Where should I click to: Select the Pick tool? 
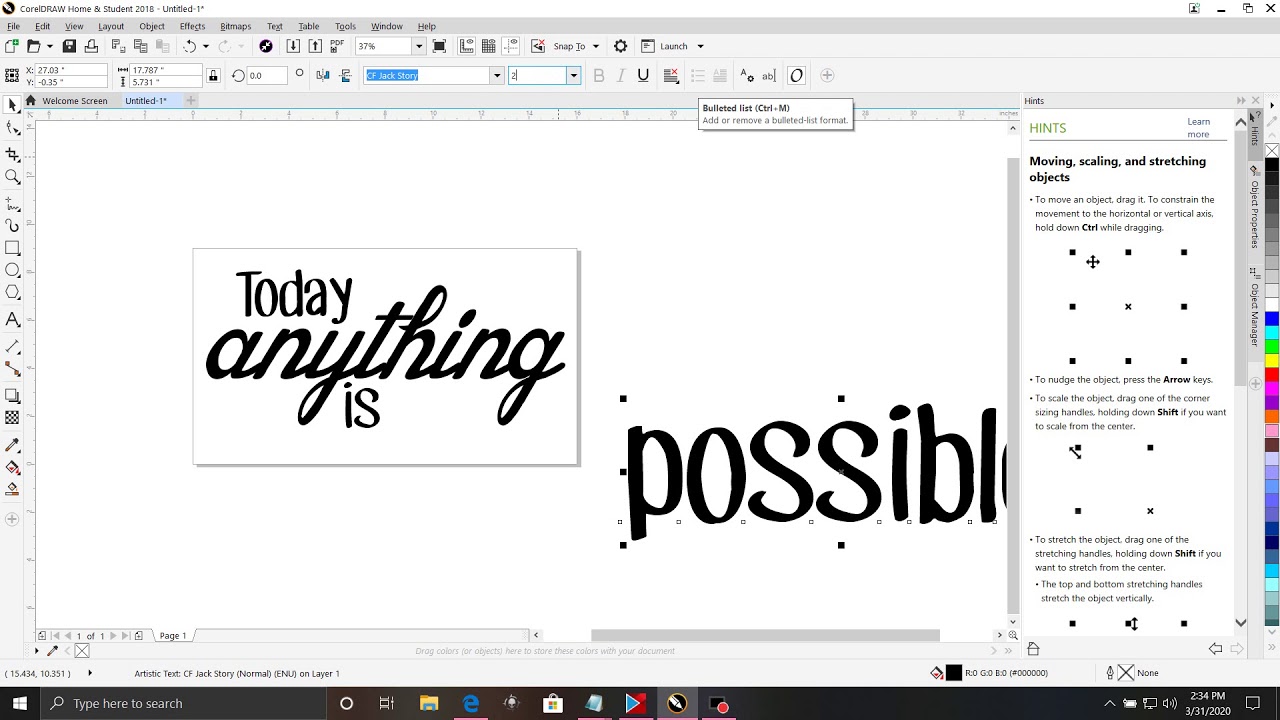pos(12,105)
